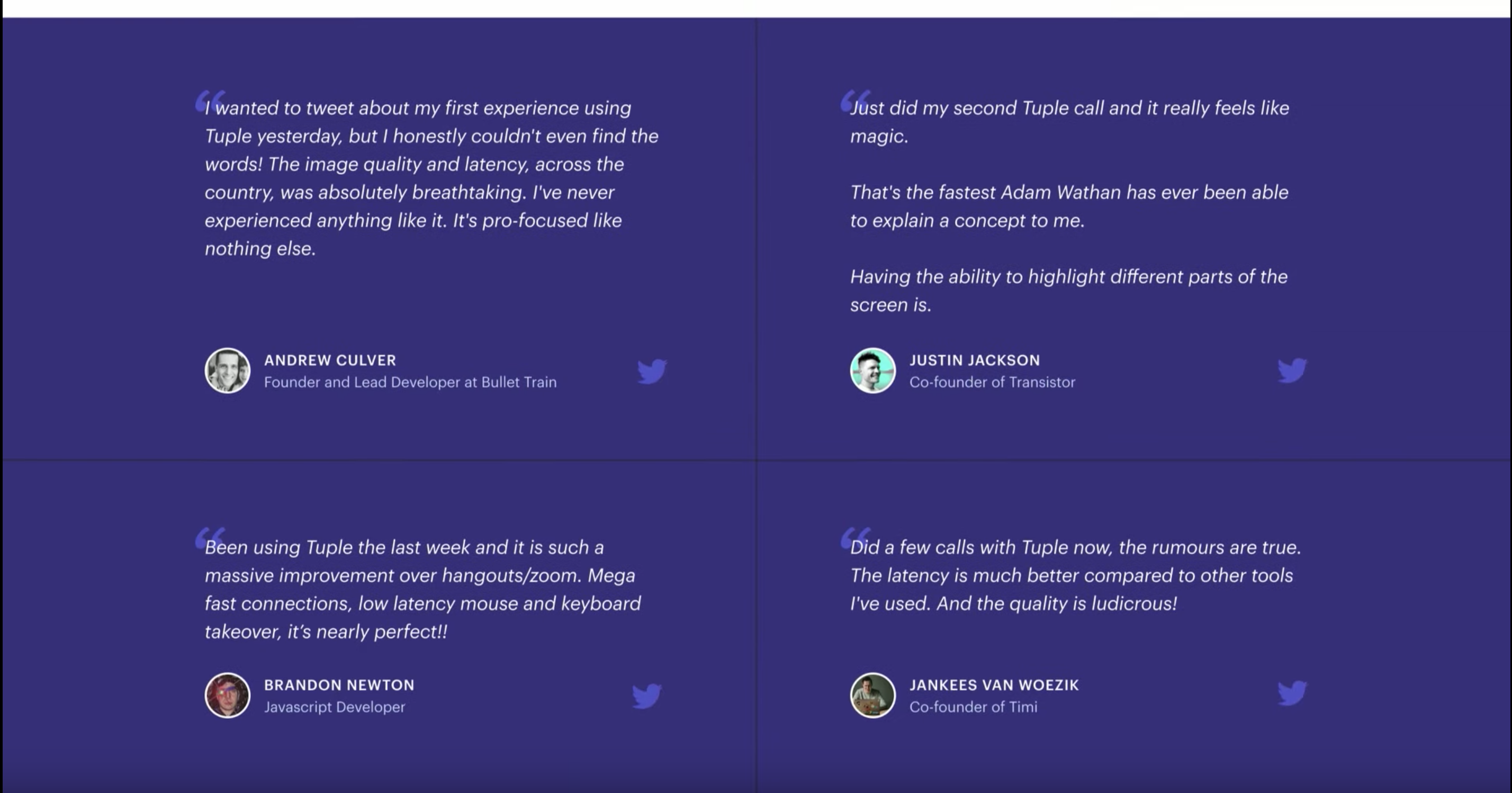Select Brandon Newton's avatar picture
Image resolution: width=1512 pixels, height=793 pixels.
227,696
